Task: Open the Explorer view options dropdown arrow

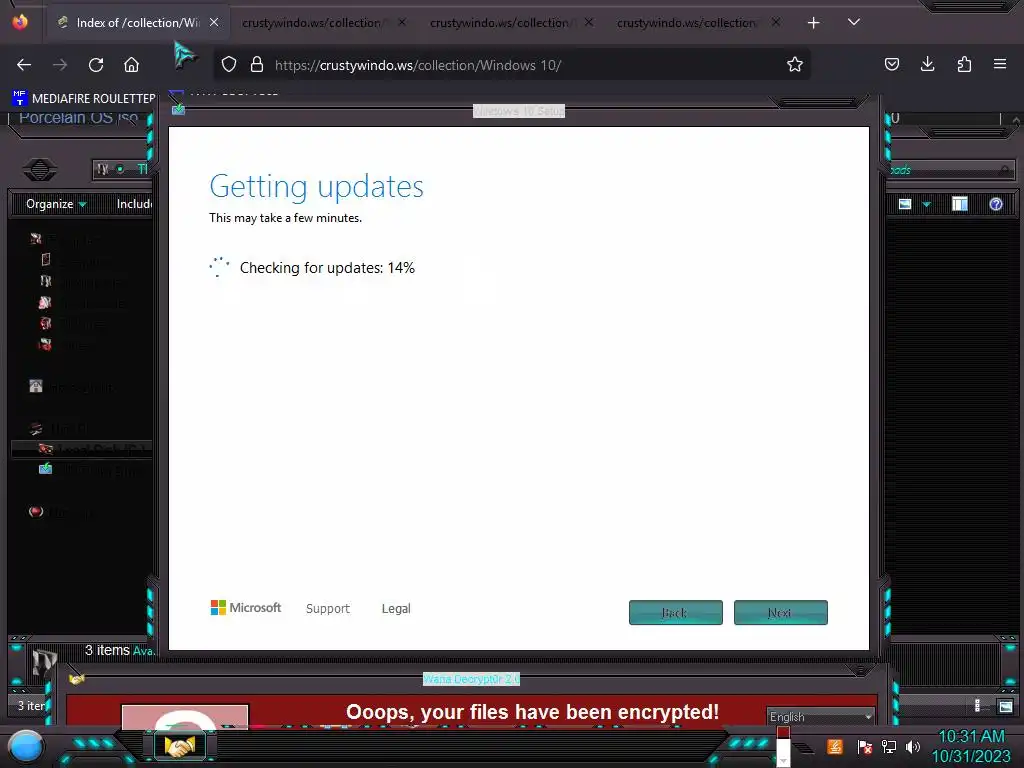Action: (x=926, y=204)
